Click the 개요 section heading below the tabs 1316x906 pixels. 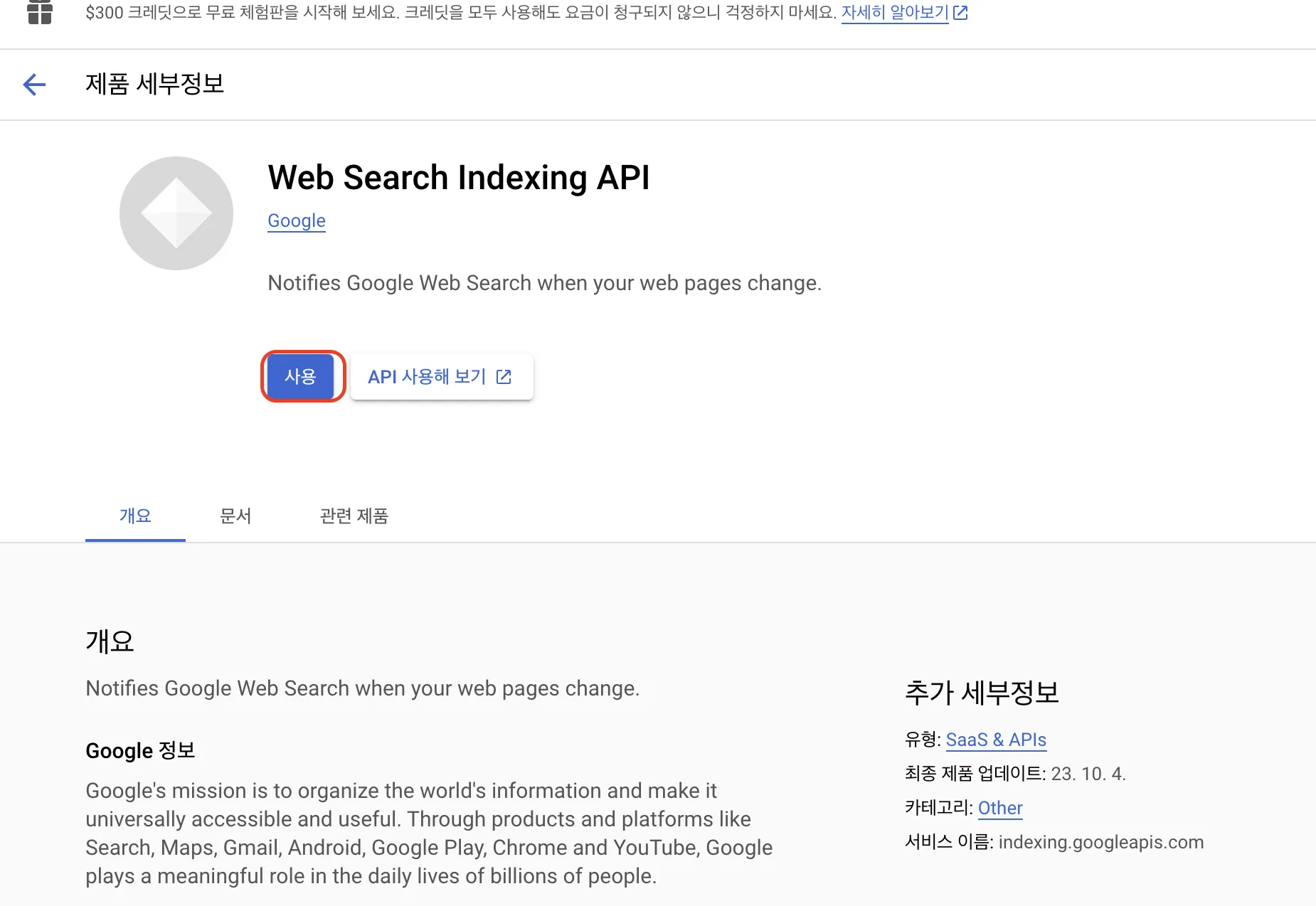click(110, 641)
